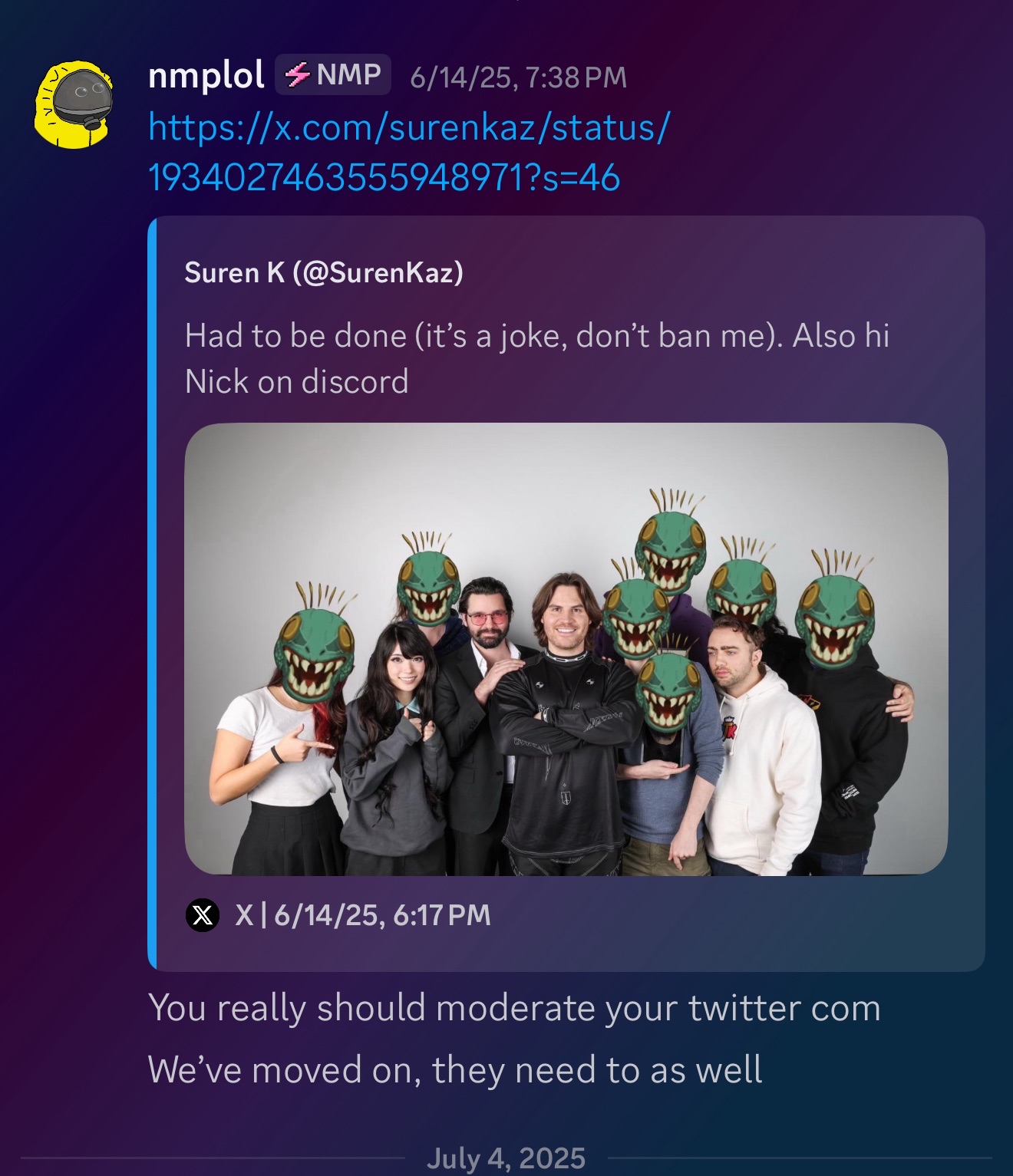Click the nmplol username
Image resolution: width=1013 pixels, height=1176 pixels.
(206, 75)
